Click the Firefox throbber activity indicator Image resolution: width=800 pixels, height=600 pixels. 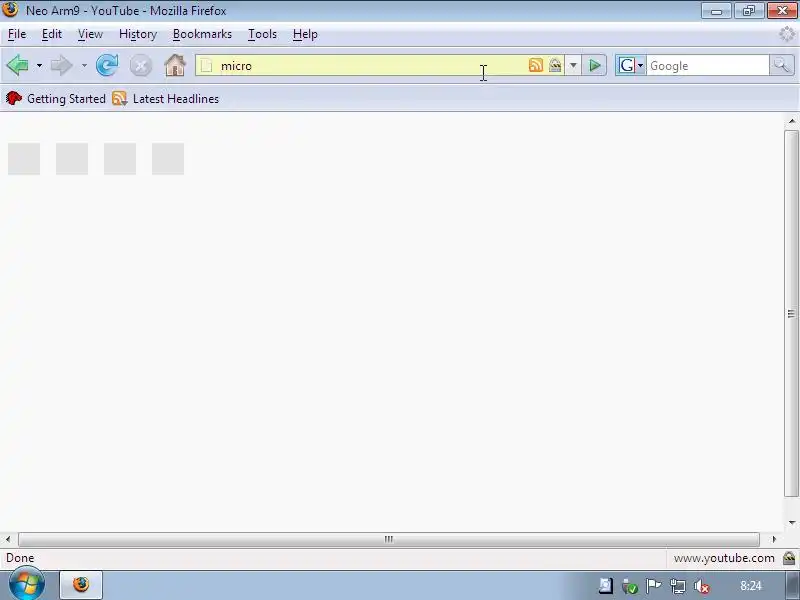click(x=787, y=34)
